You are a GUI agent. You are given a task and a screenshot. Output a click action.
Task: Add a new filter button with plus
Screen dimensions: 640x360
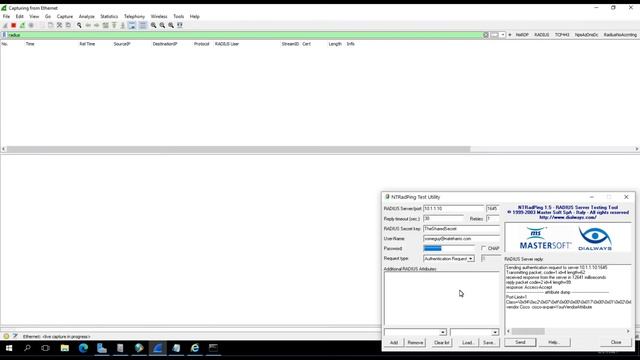click(x=510, y=35)
